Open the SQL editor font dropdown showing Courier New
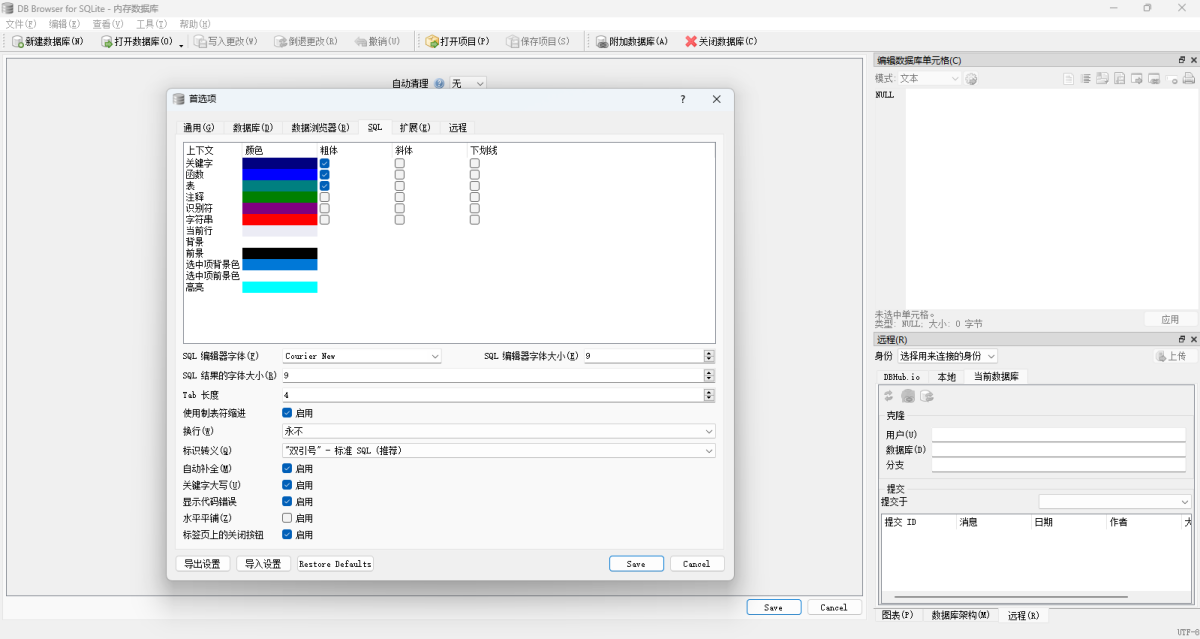 362,356
